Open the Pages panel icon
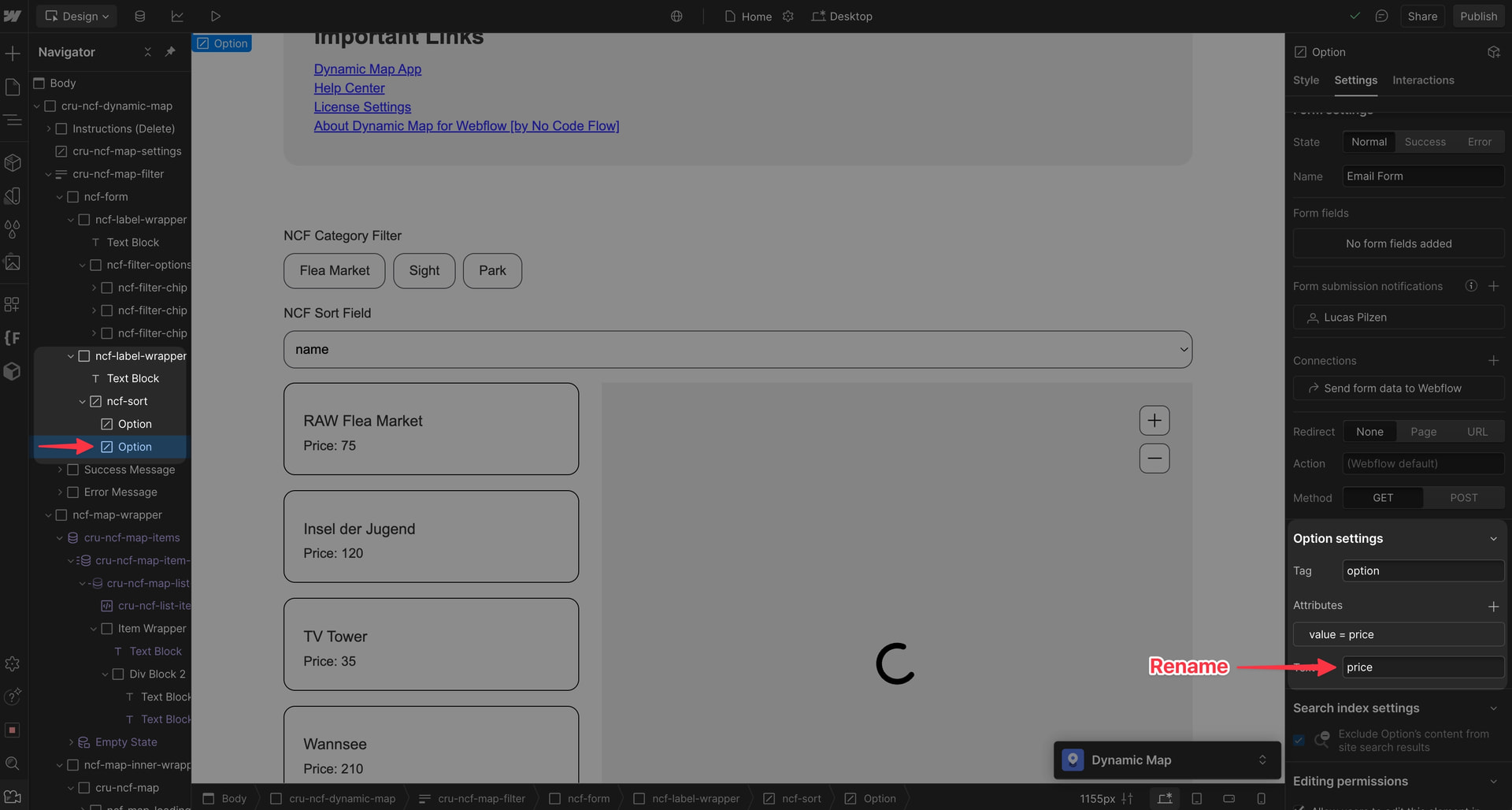This screenshot has width=1512, height=810. (x=13, y=87)
